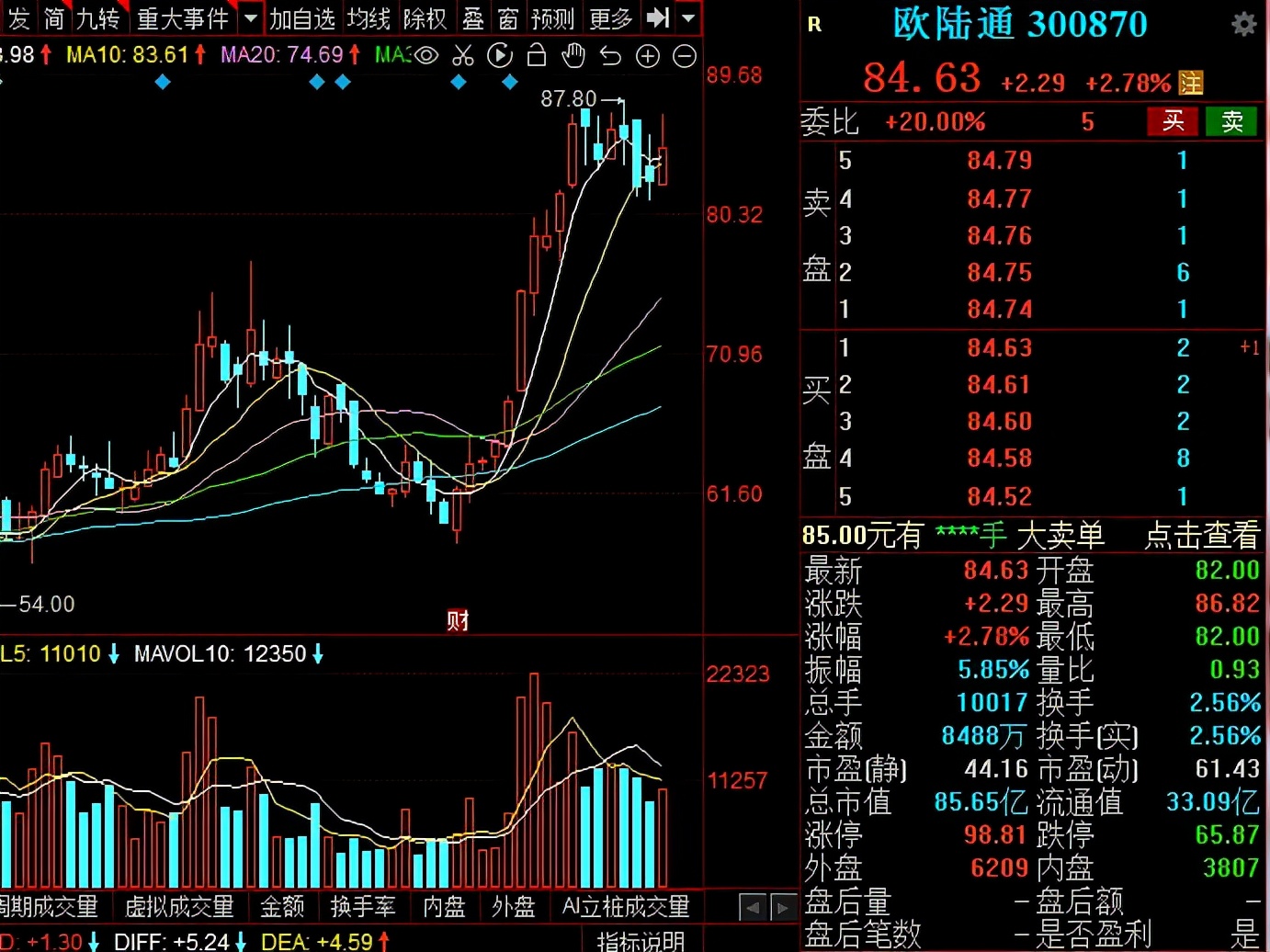This screenshot has height=952, width=1270.
Task: Click the red 买 buy button
Action: (x=1173, y=121)
